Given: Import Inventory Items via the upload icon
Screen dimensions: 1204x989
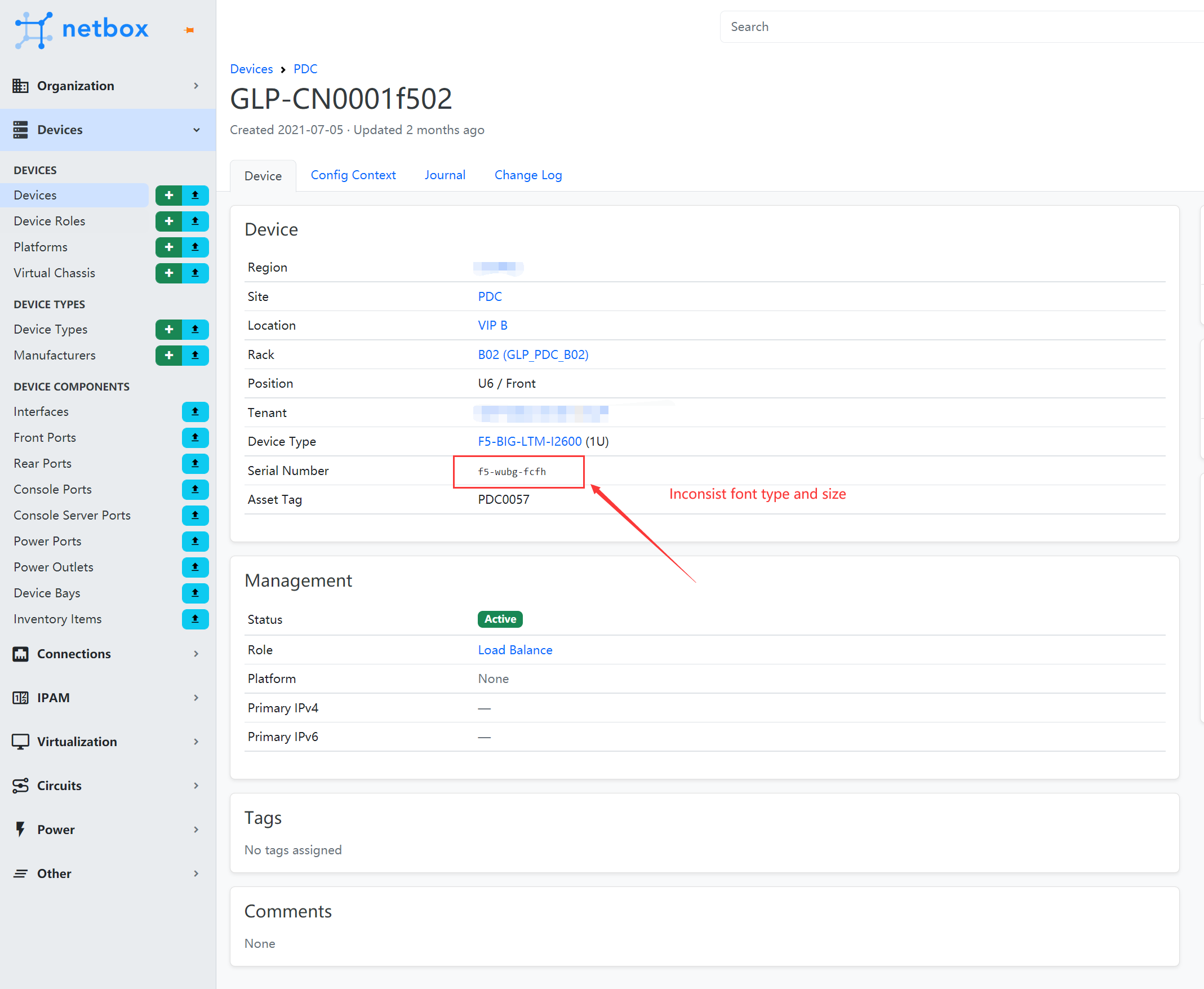Looking at the screenshot, I should [x=196, y=619].
